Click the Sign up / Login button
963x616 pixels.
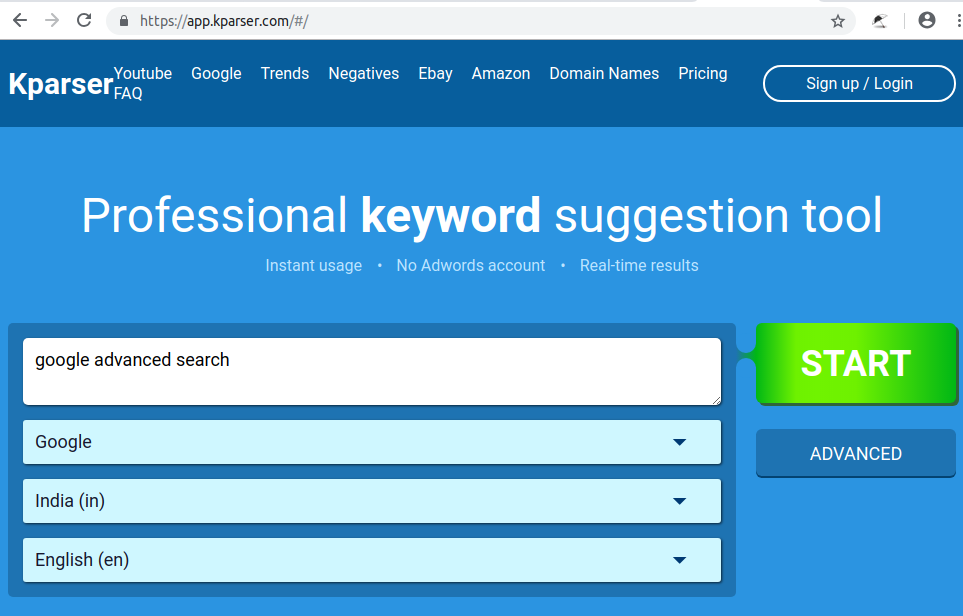858,83
